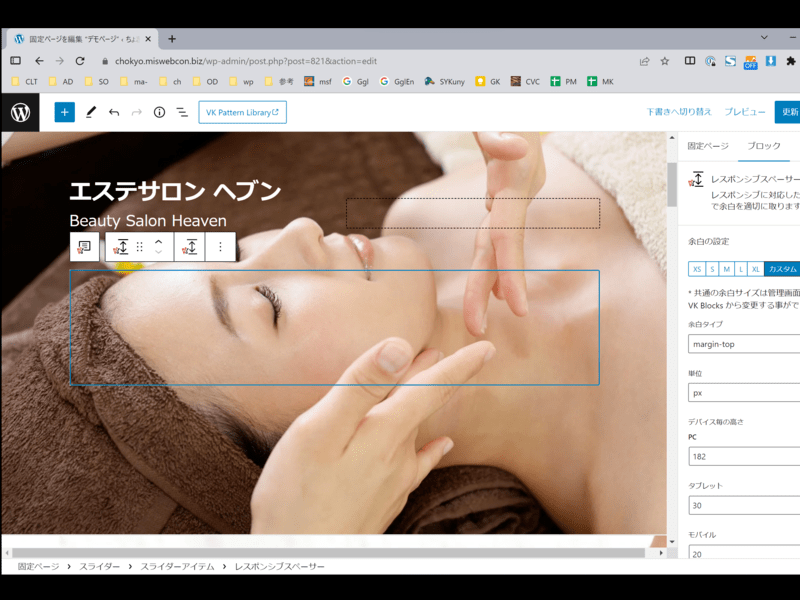Open the document details info icon
The height and width of the screenshot is (600, 800).
coord(159,112)
